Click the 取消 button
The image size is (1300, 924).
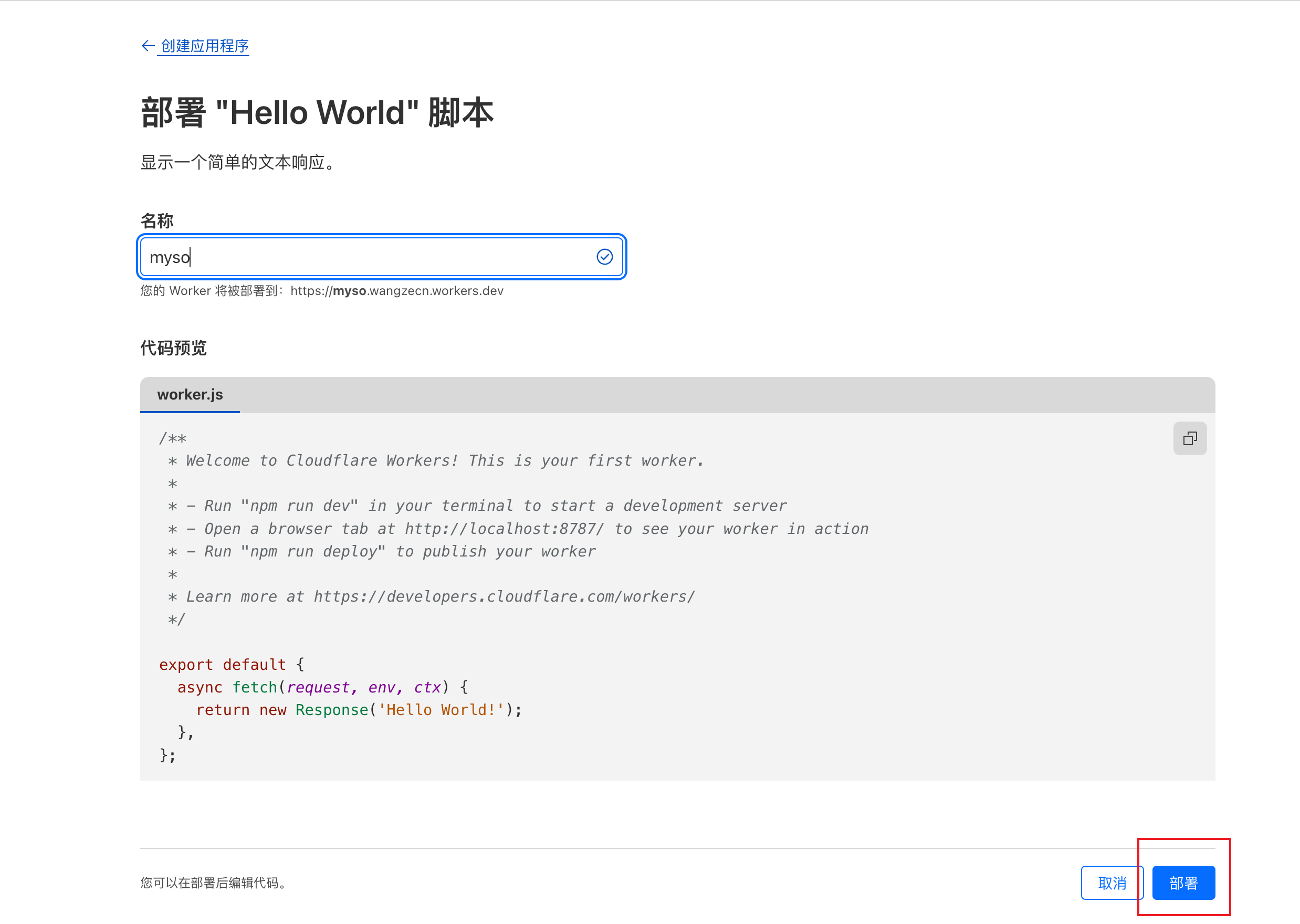coord(1111,883)
